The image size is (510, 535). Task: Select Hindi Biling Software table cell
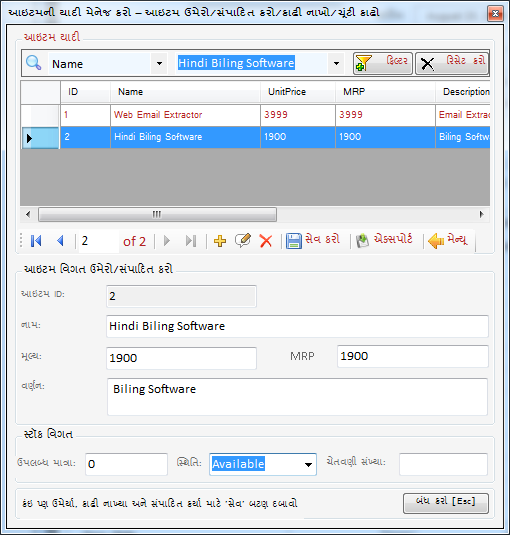tap(185, 137)
